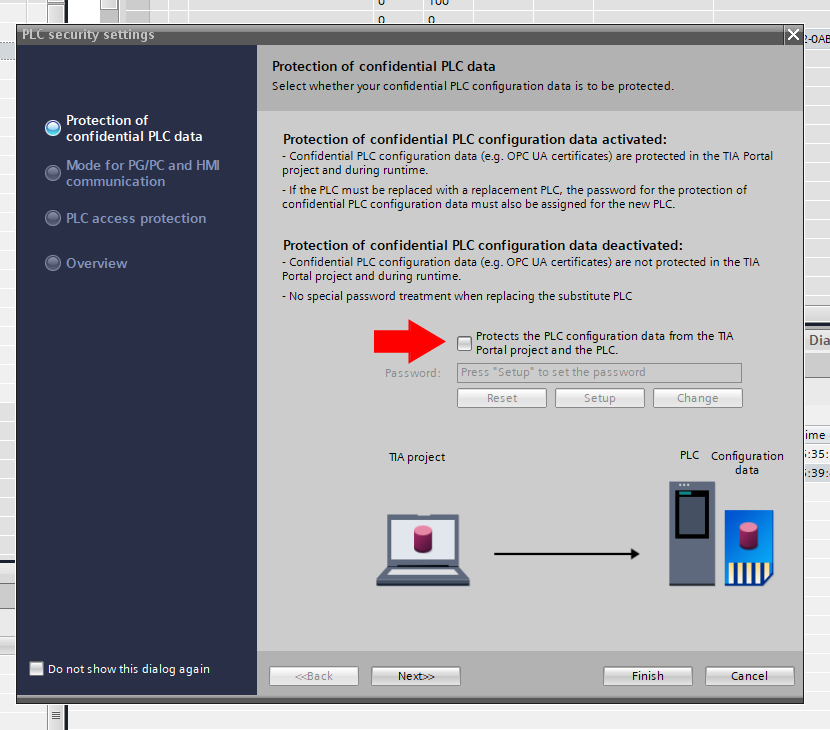Click the grayed-out password input field
830x730 pixels.
click(x=599, y=373)
